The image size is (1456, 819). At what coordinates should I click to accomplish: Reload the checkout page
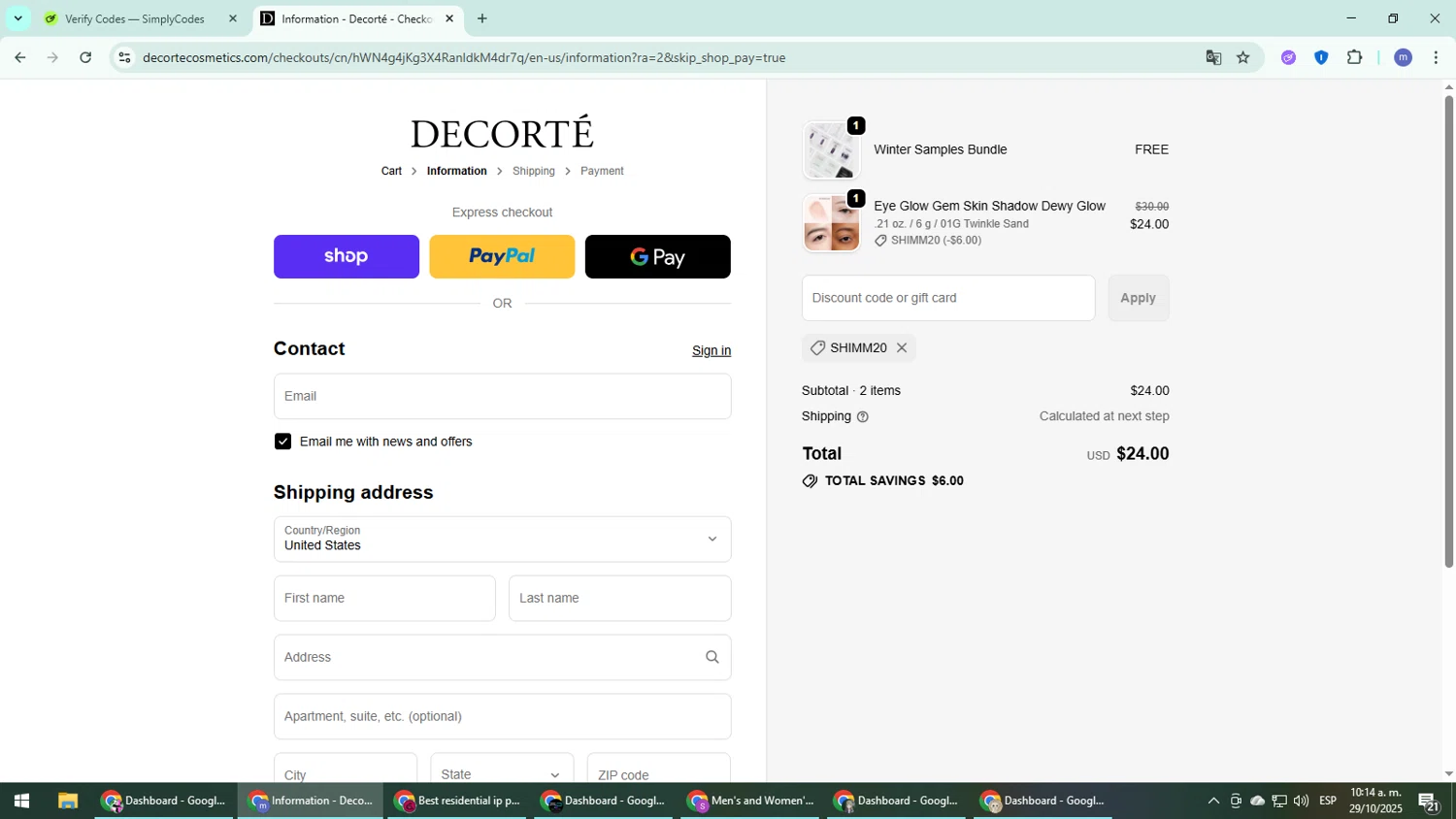[x=85, y=57]
